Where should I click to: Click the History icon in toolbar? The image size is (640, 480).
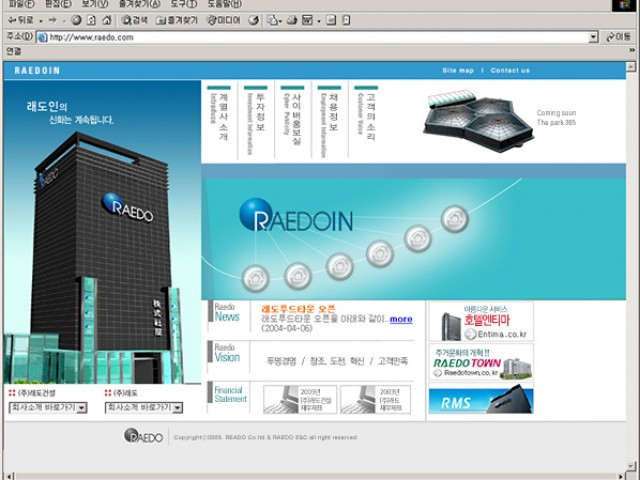(x=254, y=20)
